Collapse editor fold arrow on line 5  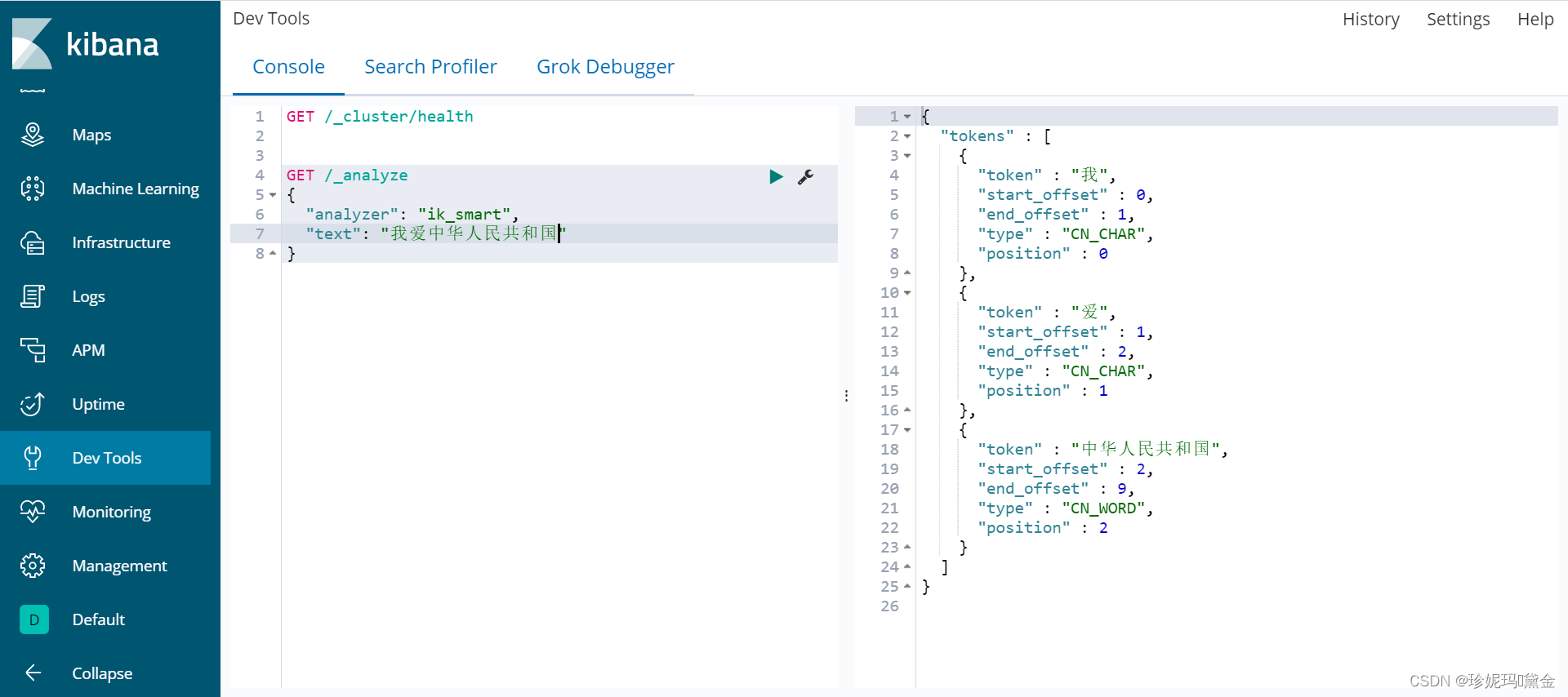point(273,195)
